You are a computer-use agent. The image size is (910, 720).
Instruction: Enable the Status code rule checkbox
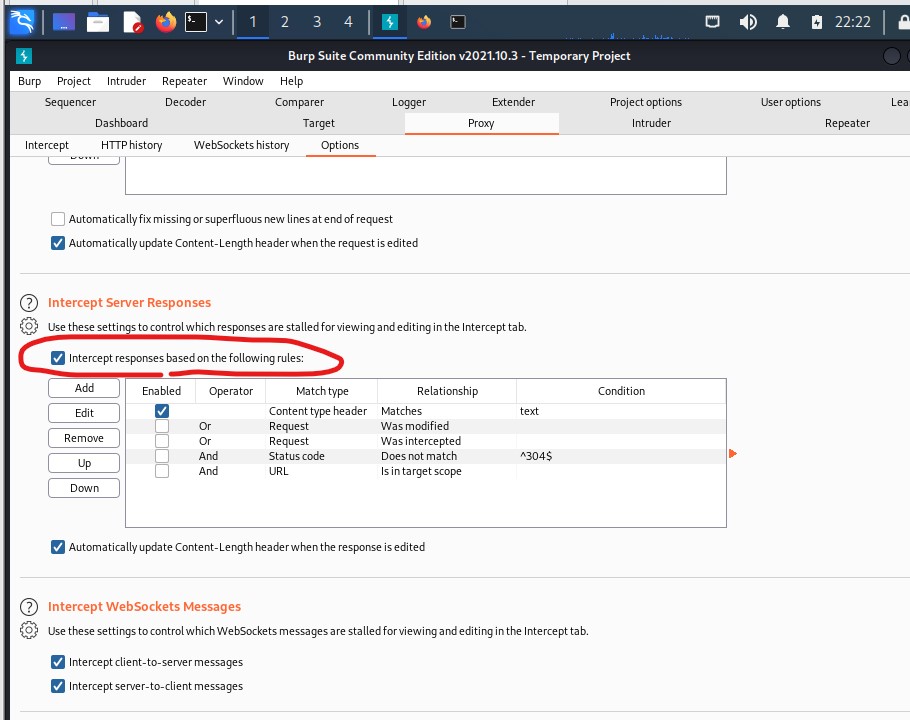[162, 456]
